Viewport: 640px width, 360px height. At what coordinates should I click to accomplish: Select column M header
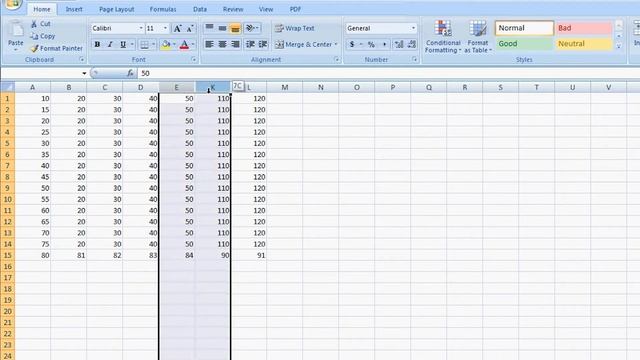pyautogui.click(x=284, y=87)
